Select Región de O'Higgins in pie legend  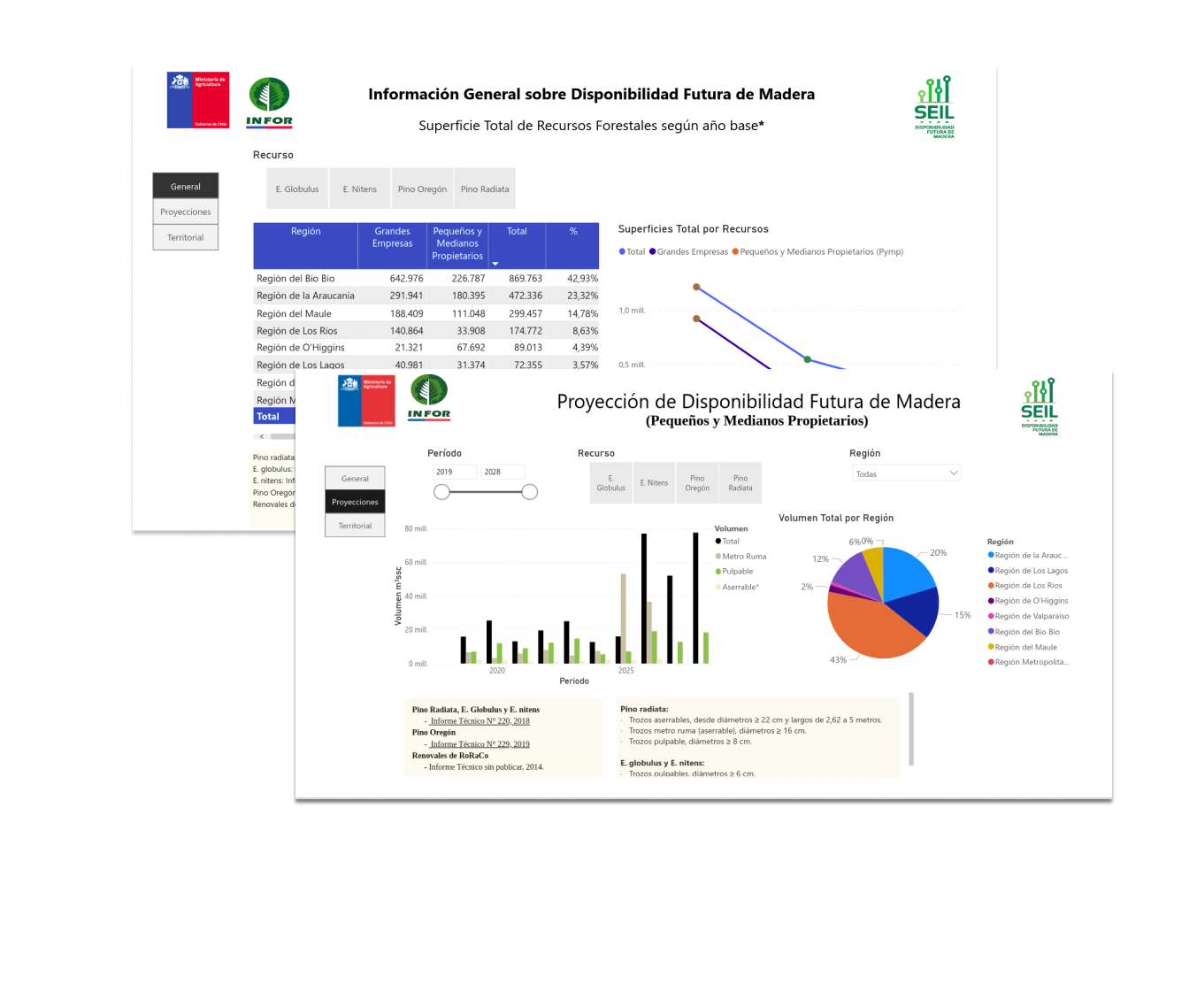tap(1028, 601)
